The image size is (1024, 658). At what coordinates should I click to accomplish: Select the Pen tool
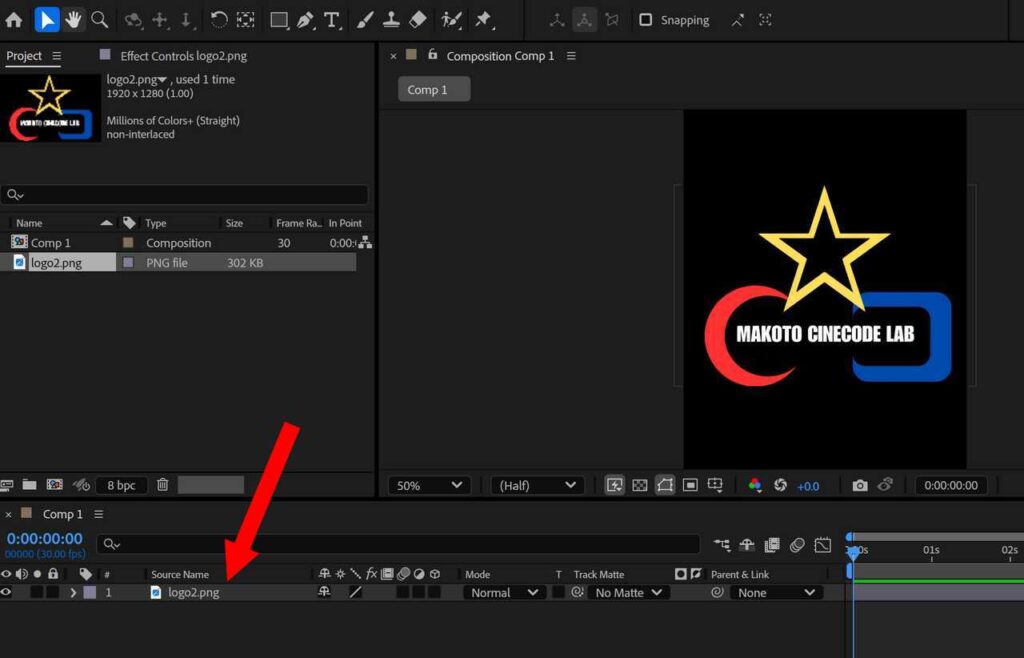pyautogui.click(x=305, y=20)
